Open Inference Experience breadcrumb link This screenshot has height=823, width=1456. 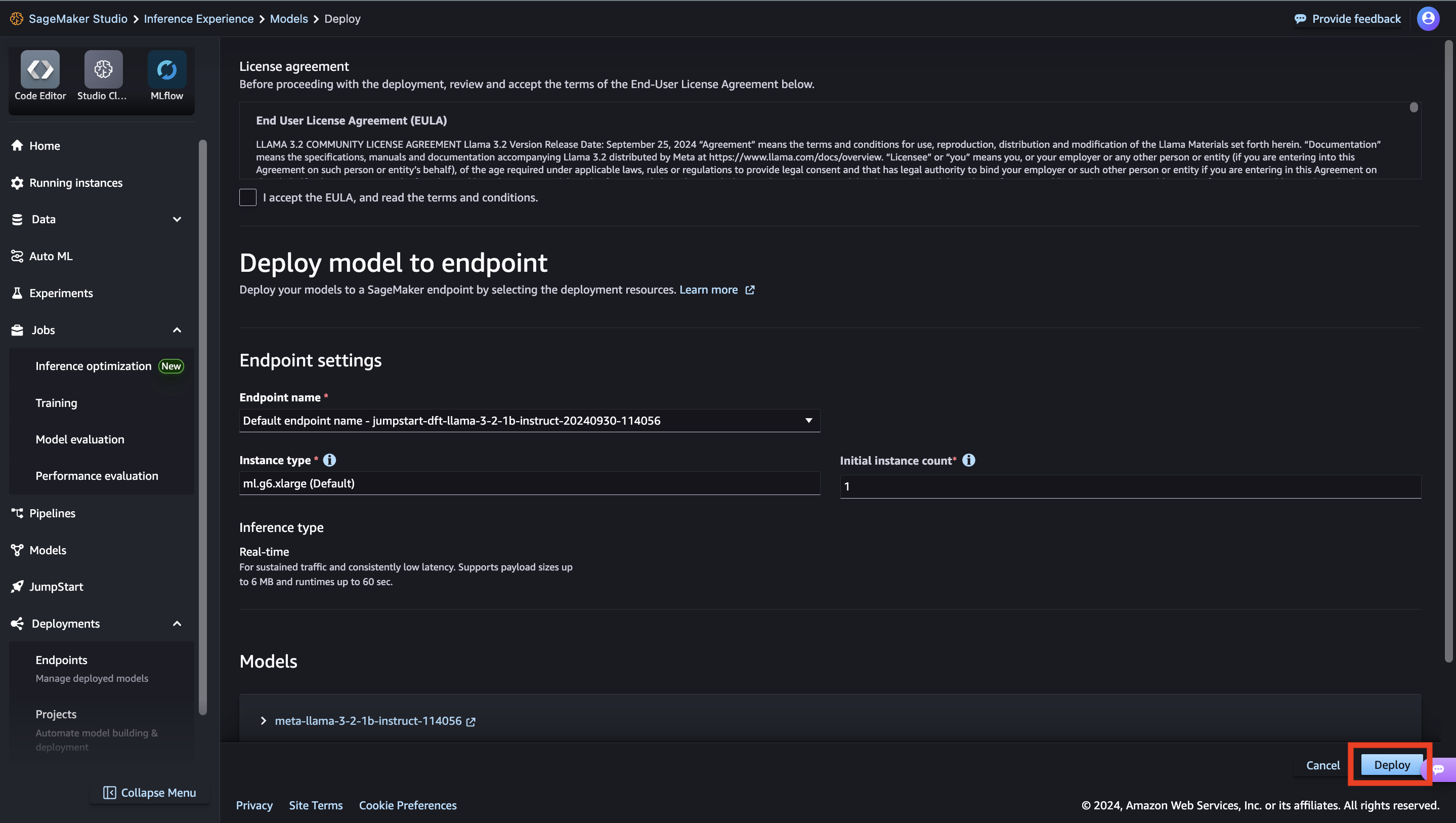(199, 18)
